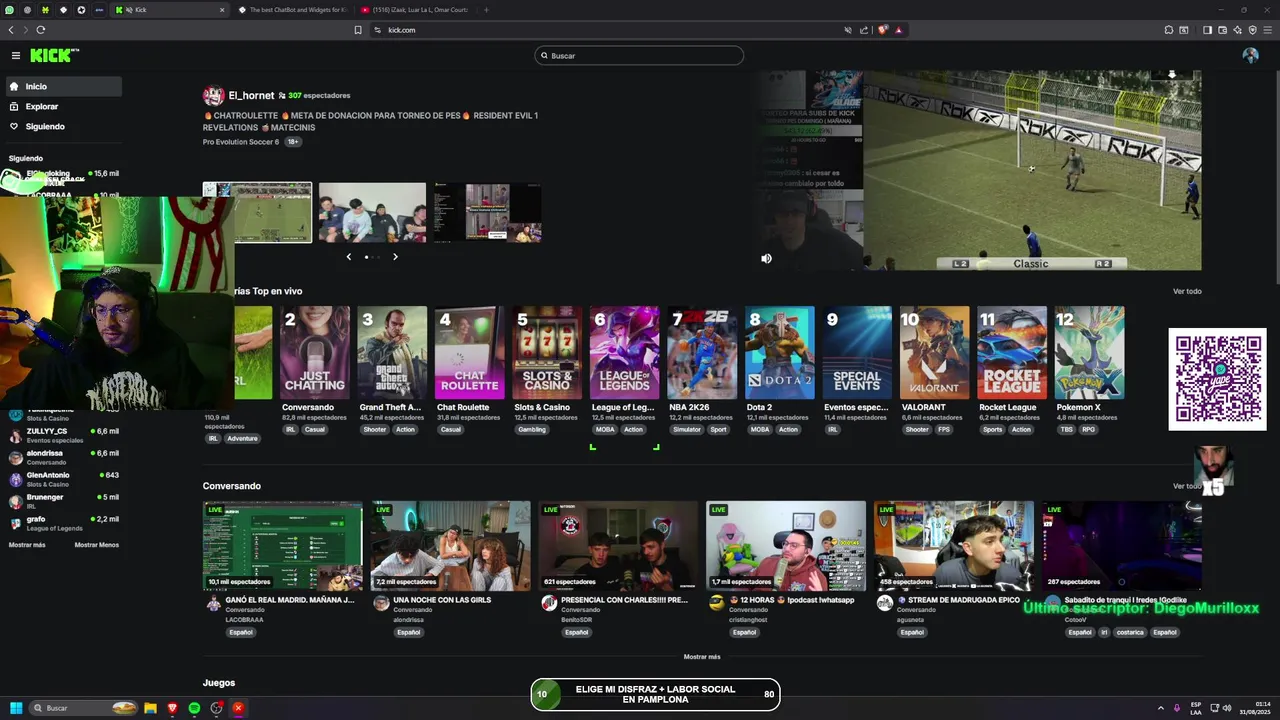This screenshot has width=1280, height=720.
Task: Bookmark this page with the bookmark icon
Action: (x=358, y=30)
